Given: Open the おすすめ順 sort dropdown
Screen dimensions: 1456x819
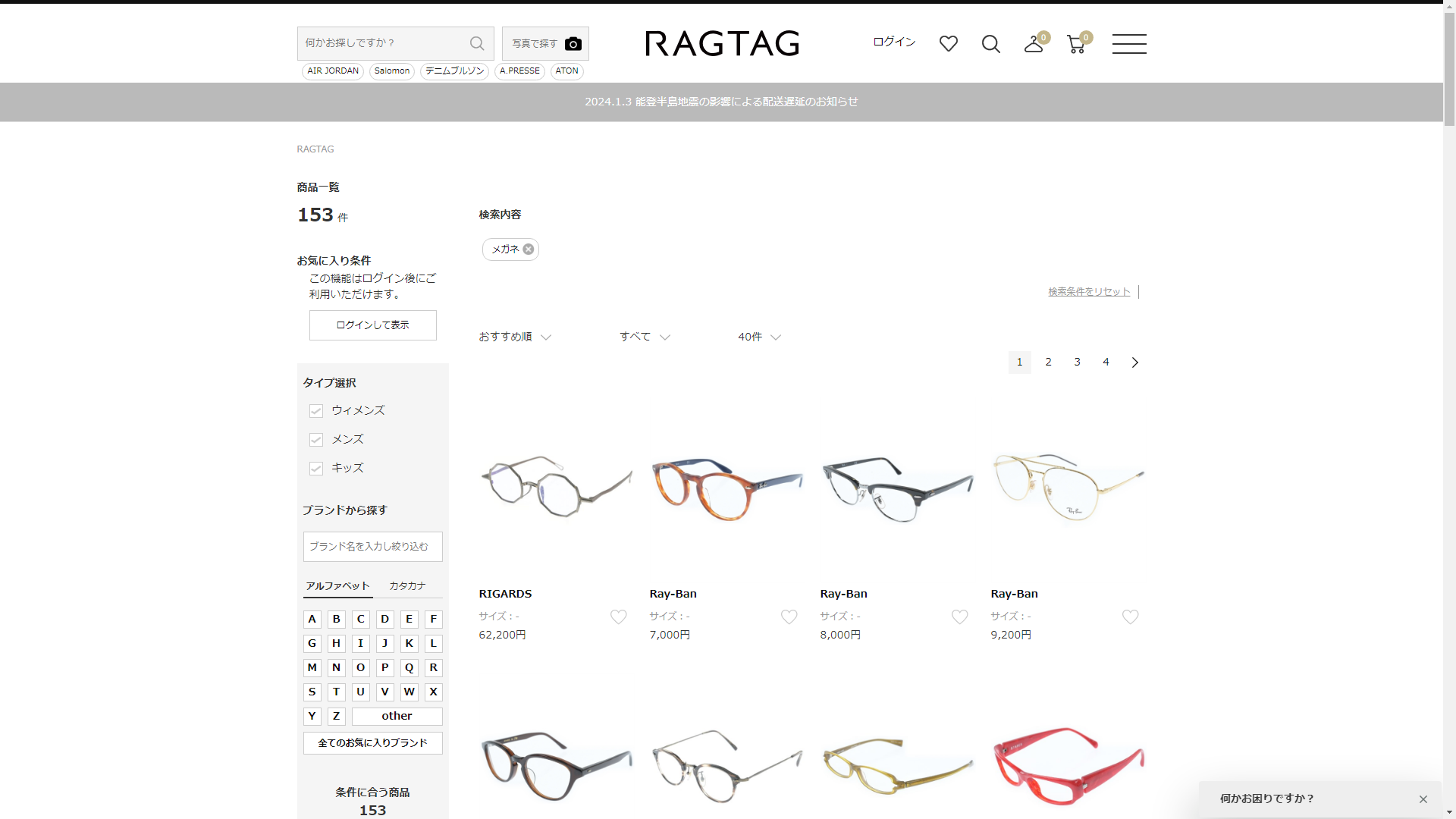Looking at the screenshot, I should coord(515,337).
